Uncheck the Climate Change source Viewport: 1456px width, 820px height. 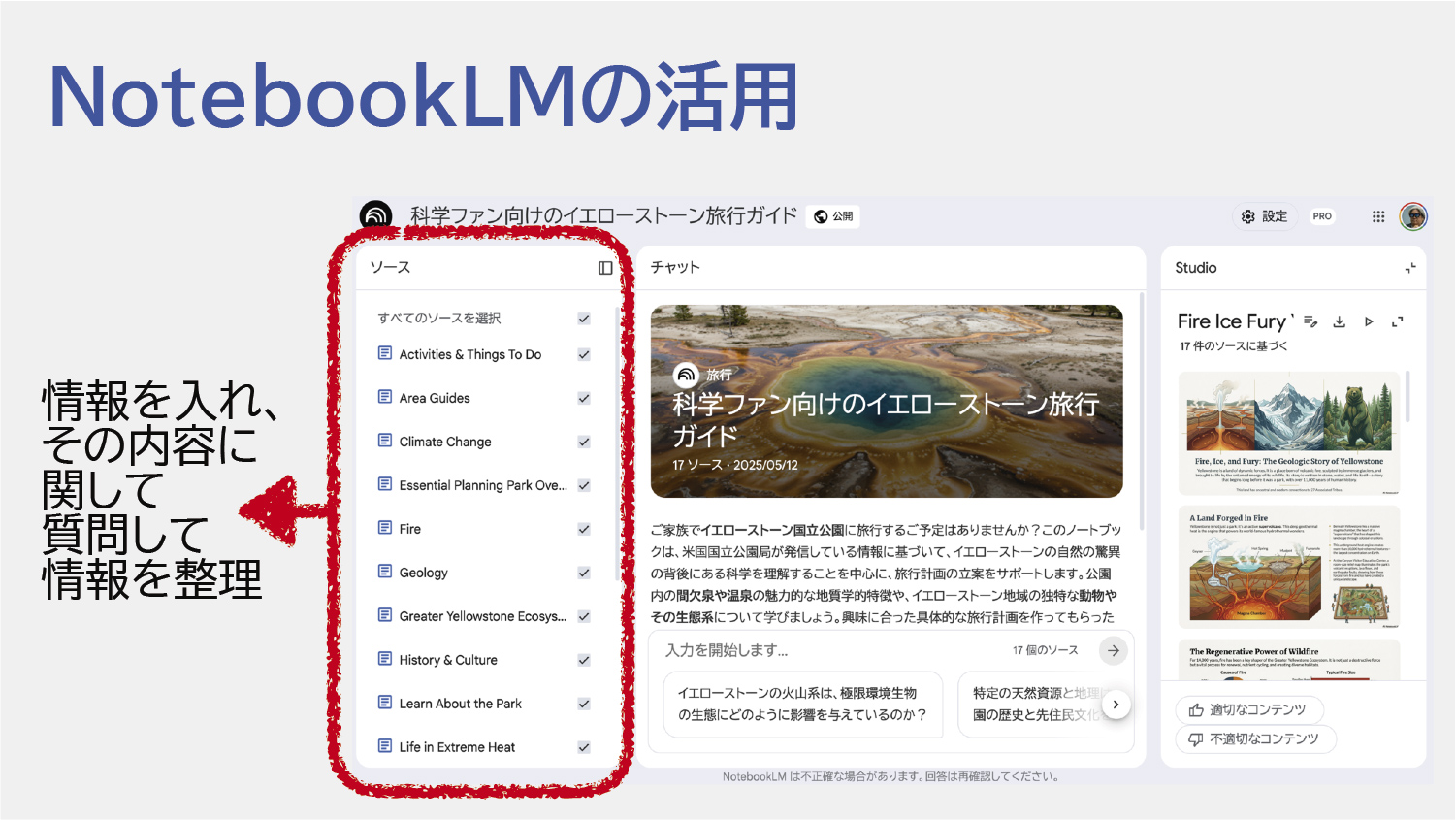click(584, 442)
